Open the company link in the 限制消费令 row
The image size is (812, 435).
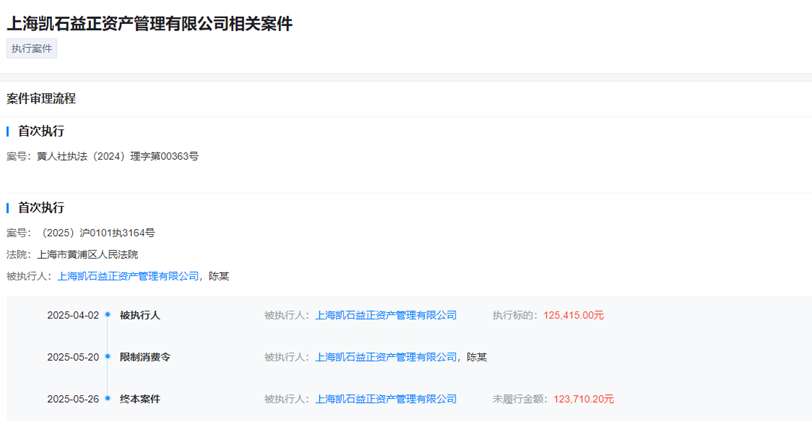pyautogui.click(x=385, y=357)
